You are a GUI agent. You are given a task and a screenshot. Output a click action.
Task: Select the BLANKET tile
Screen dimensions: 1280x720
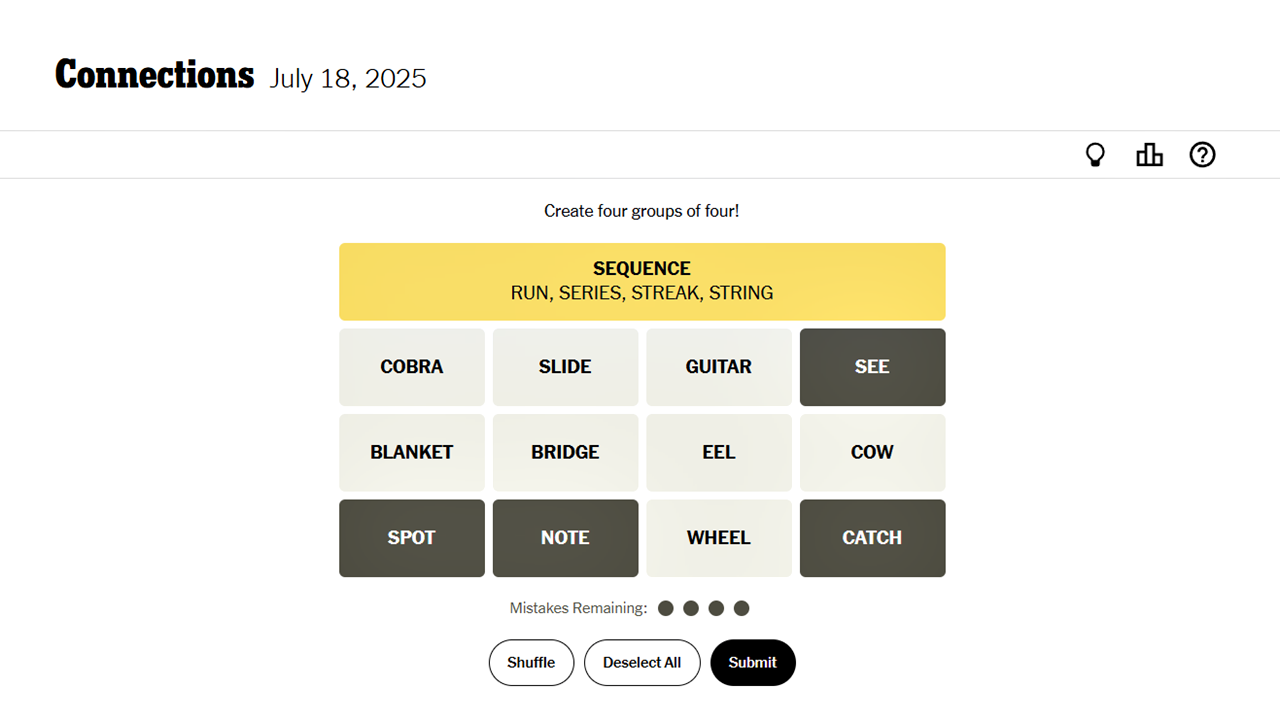412,452
